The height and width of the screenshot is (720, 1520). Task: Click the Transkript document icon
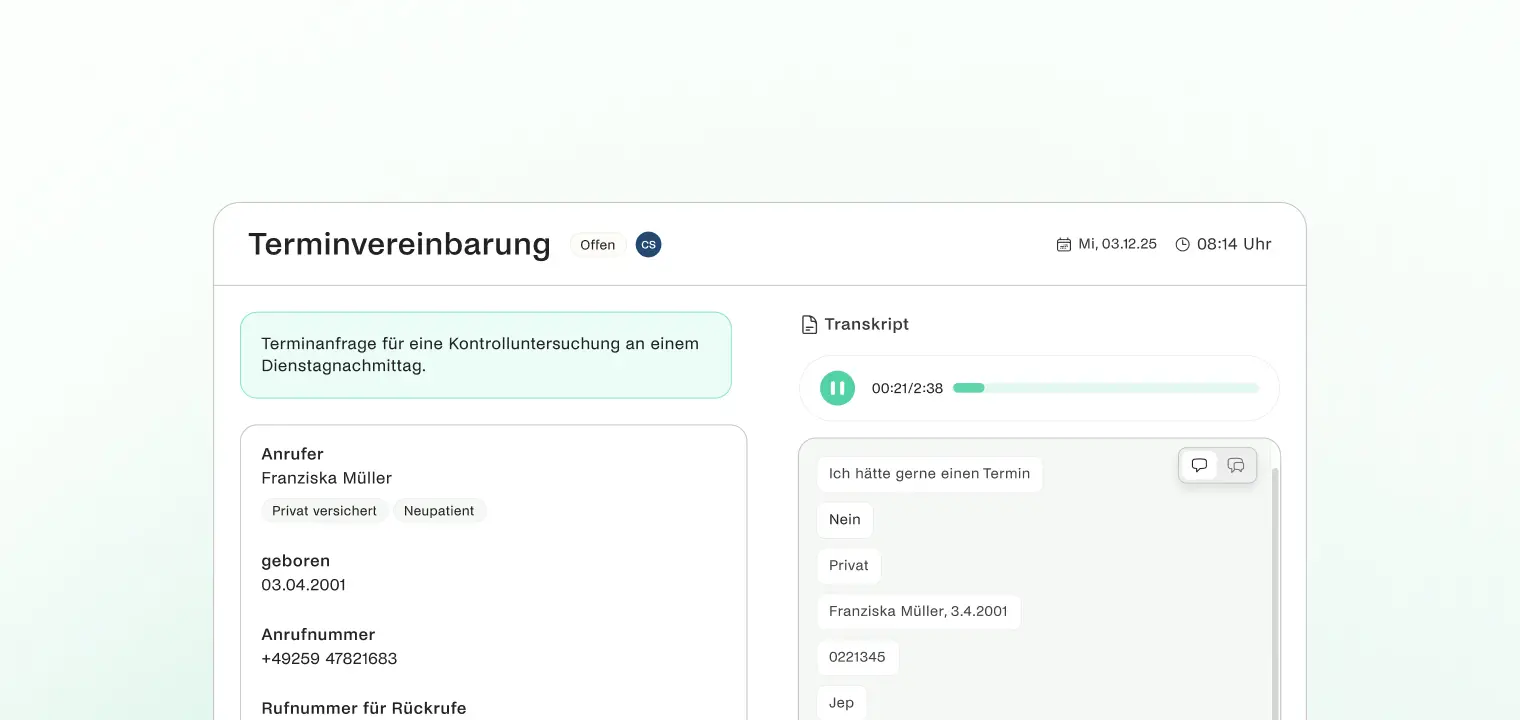click(808, 323)
